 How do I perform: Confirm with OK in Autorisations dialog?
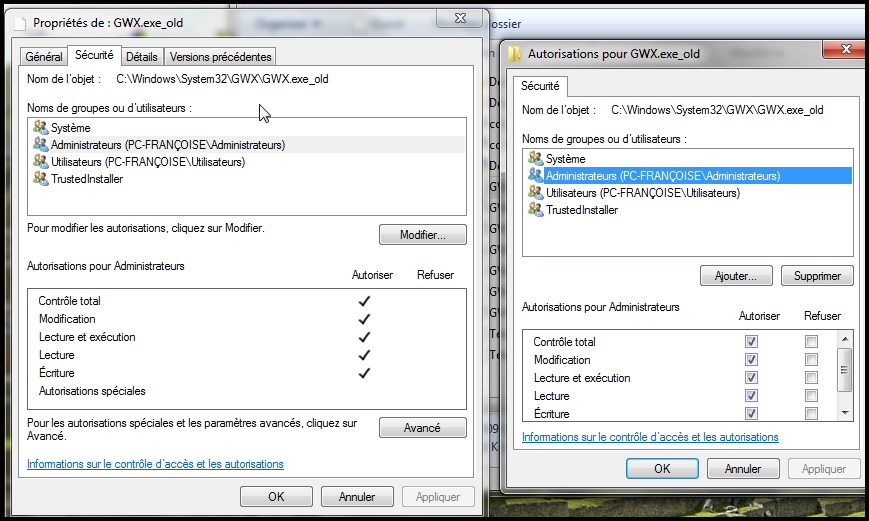coord(662,468)
